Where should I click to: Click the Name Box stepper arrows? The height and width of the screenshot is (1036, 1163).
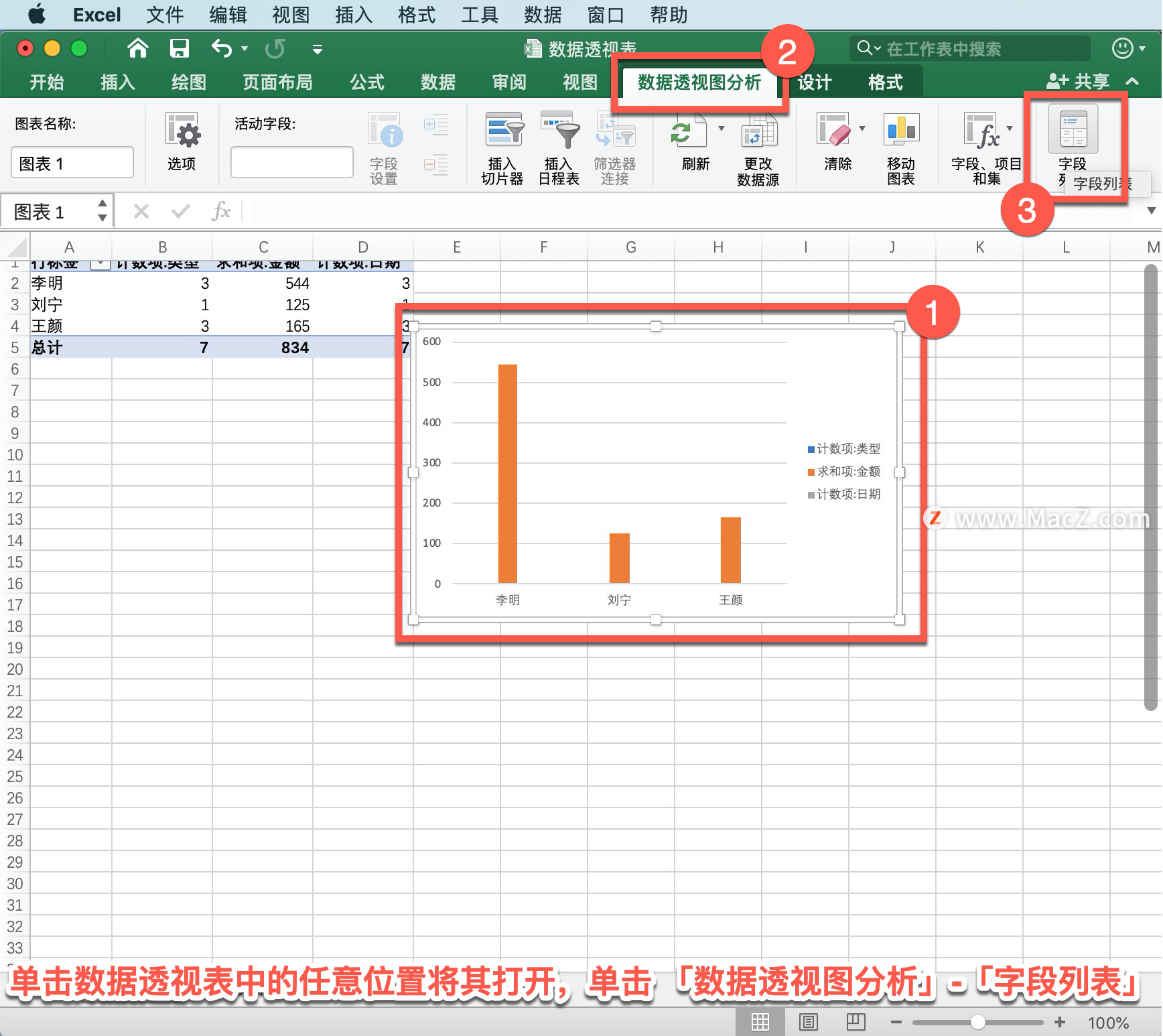(x=102, y=210)
